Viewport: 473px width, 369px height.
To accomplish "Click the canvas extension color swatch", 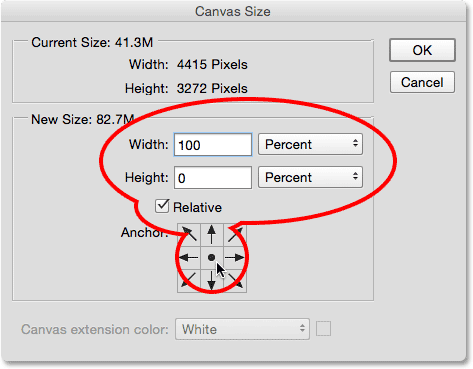I will [323, 329].
